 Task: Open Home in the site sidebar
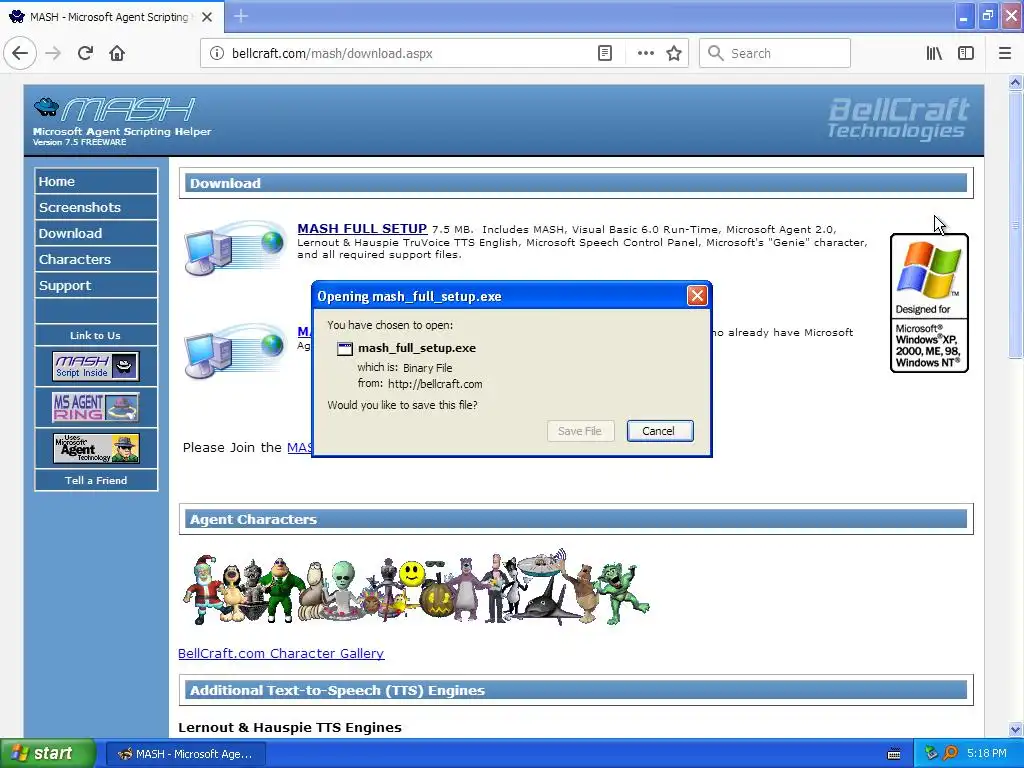[x=96, y=182]
